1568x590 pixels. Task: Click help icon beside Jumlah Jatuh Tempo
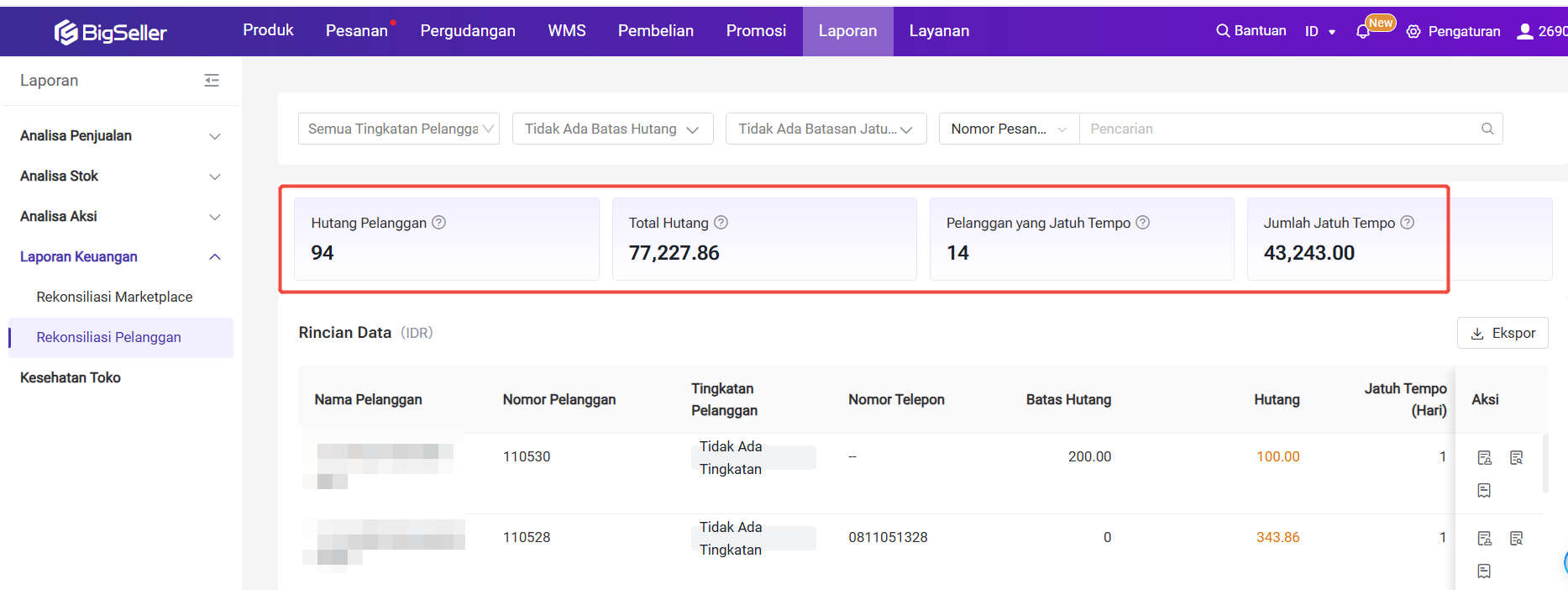[x=1407, y=223]
